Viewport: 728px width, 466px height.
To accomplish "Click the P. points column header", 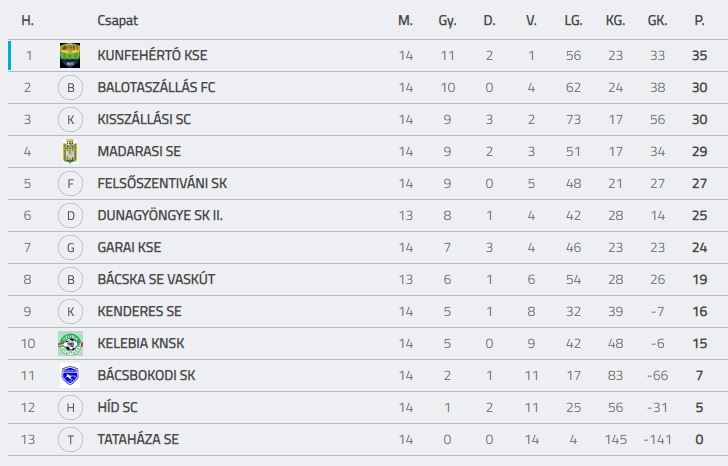I will pos(699,20).
